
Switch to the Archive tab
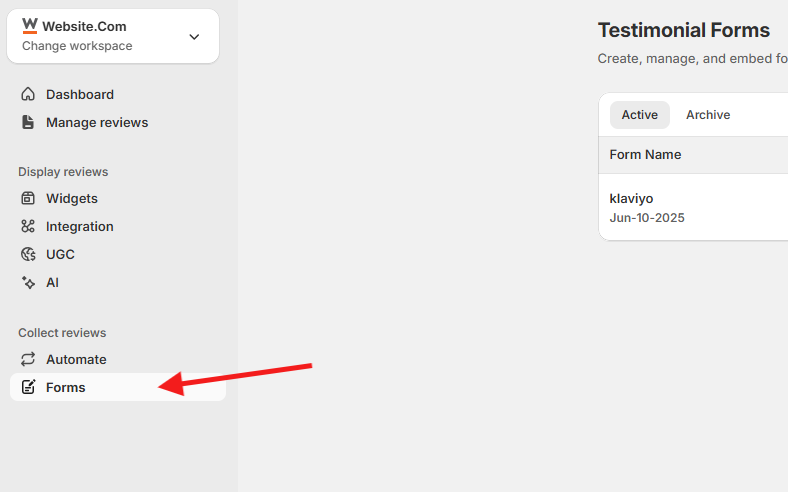pyautogui.click(x=708, y=115)
